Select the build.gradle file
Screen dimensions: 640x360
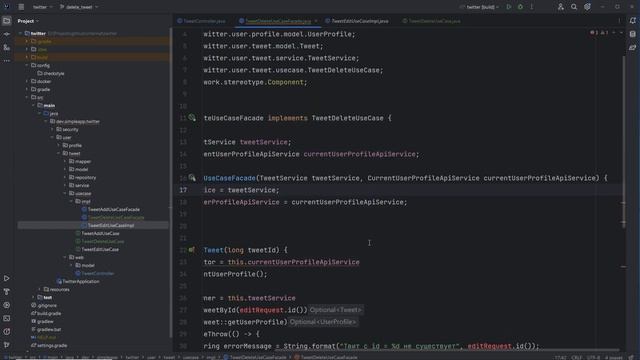[x=46, y=313]
